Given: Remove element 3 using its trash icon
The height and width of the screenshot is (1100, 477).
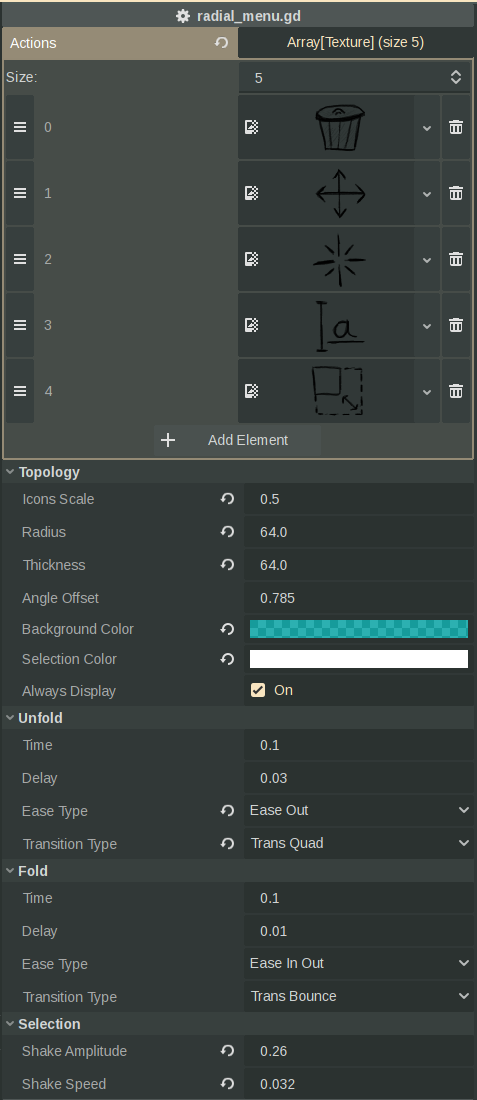Looking at the screenshot, I should coord(456,325).
